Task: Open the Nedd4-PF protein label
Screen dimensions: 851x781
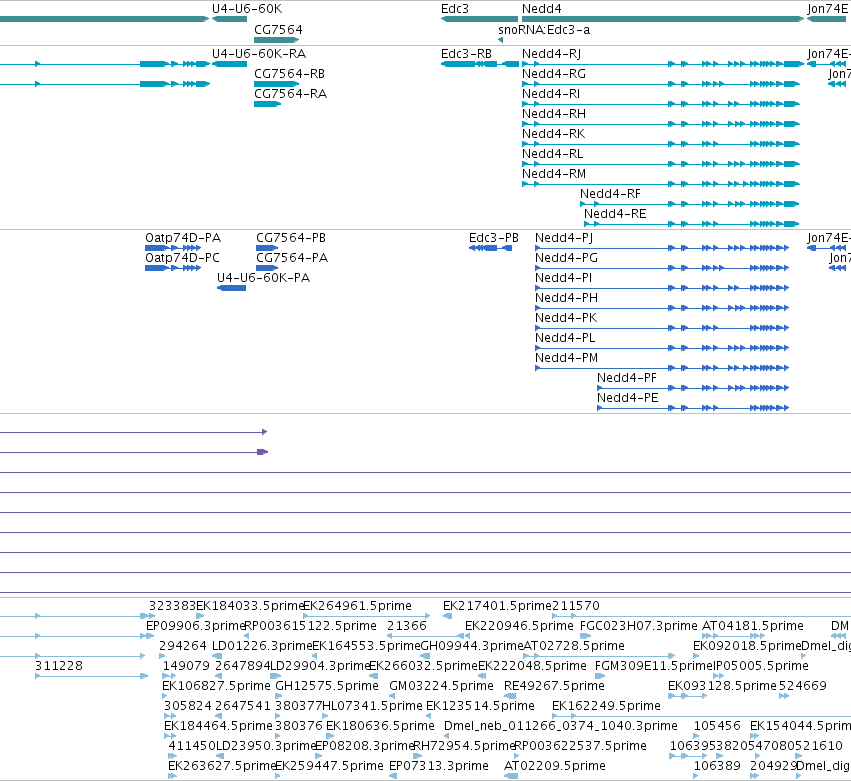Action: coord(627,378)
